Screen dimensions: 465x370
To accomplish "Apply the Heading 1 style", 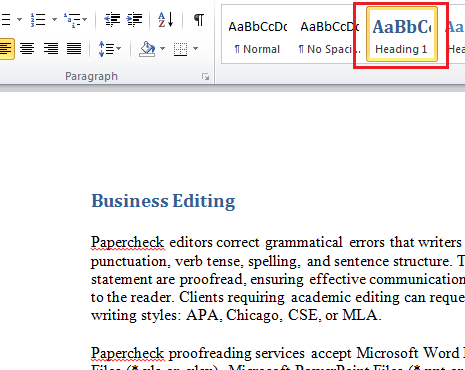I will (x=402, y=34).
